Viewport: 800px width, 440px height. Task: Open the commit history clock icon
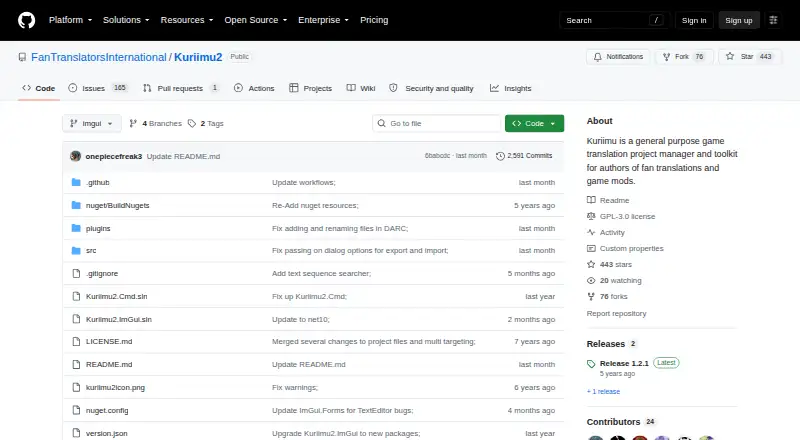tap(500, 156)
